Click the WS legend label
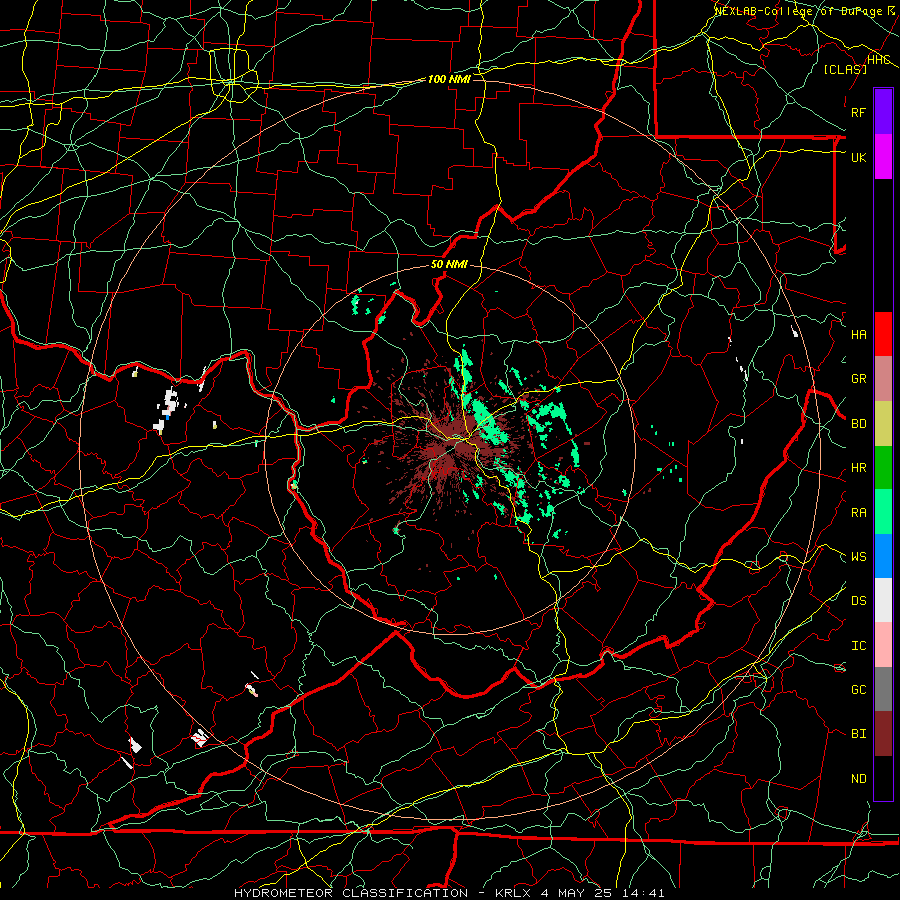 tap(858, 557)
